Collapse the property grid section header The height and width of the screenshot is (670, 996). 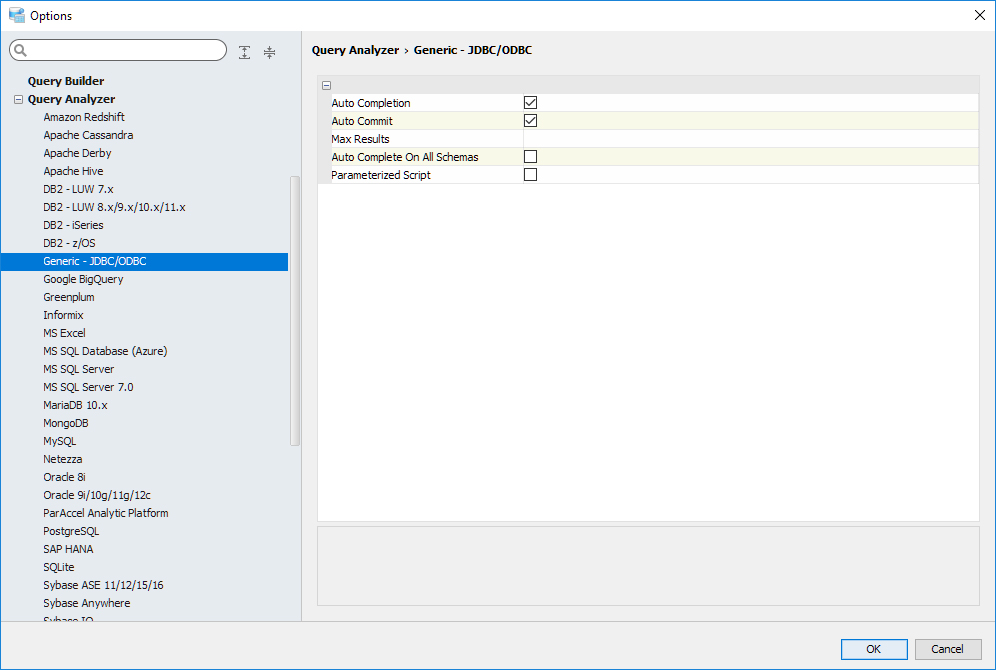[327, 86]
